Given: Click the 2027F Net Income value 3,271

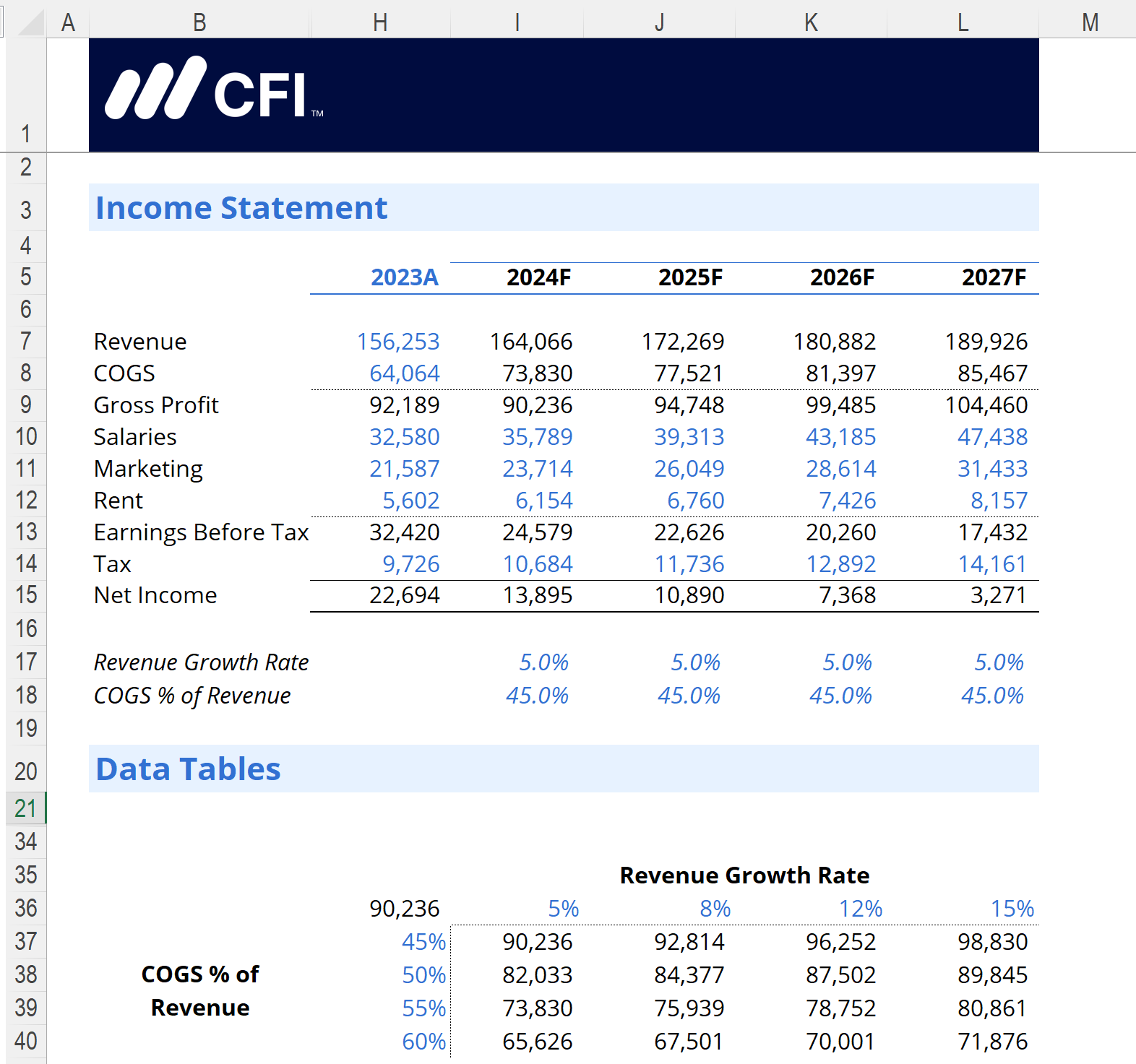Looking at the screenshot, I should (998, 594).
